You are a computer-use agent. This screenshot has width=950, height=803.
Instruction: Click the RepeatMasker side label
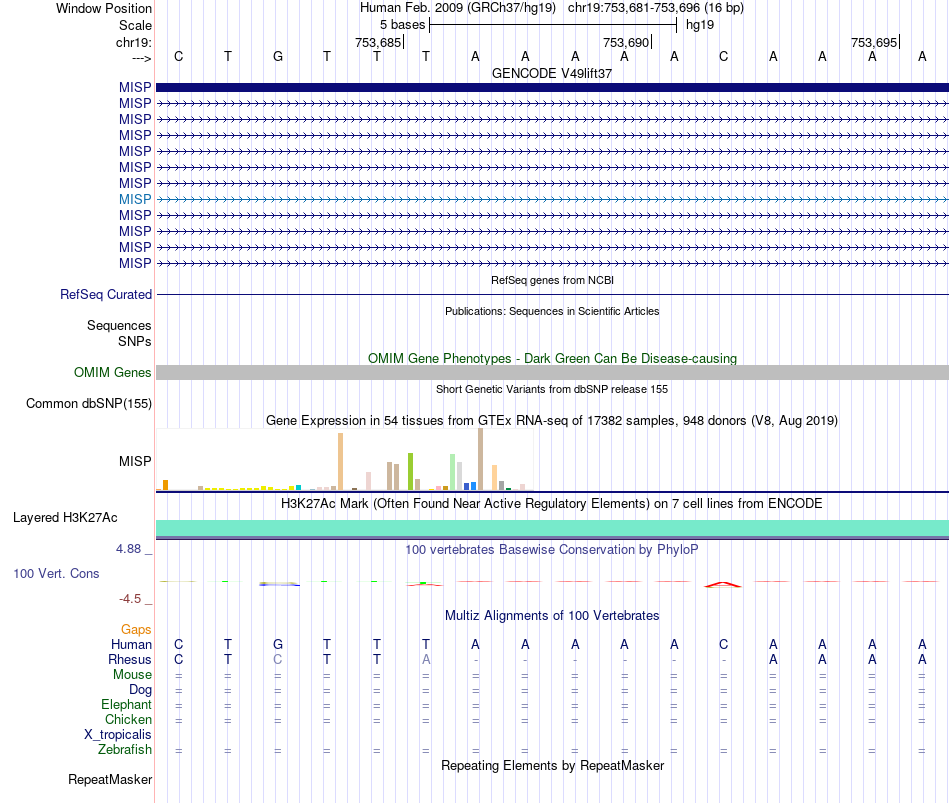coord(110,779)
